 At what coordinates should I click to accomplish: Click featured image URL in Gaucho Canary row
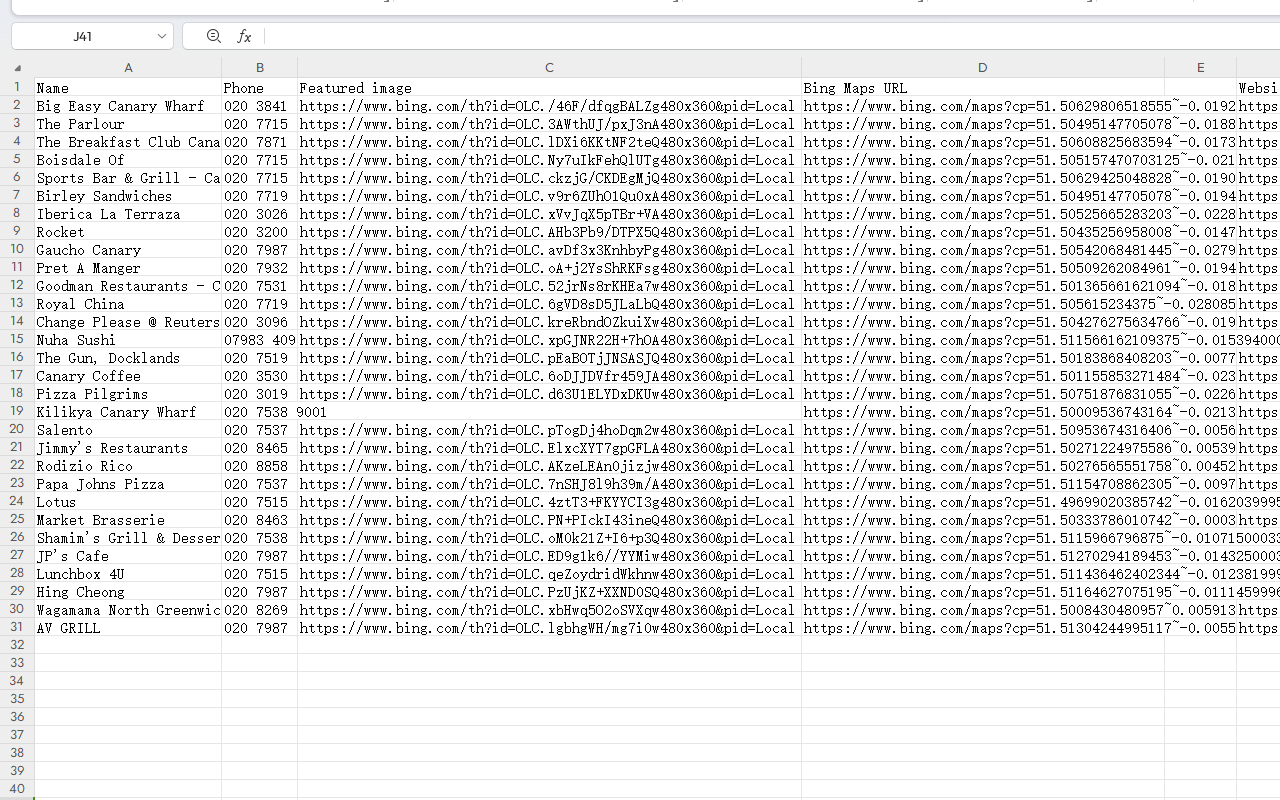click(549, 250)
